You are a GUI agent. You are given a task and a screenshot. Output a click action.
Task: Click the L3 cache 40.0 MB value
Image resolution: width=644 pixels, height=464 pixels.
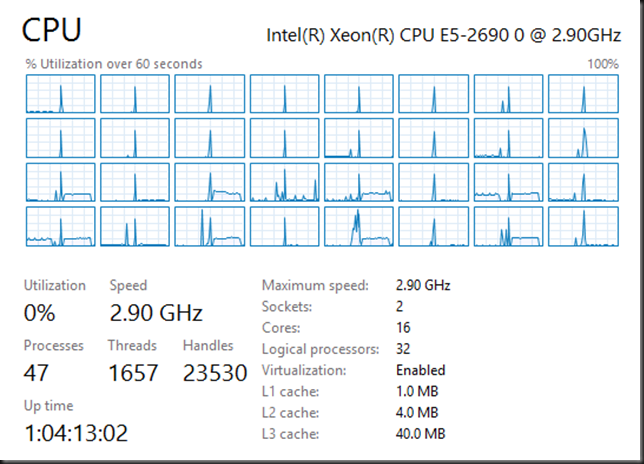coord(421,434)
